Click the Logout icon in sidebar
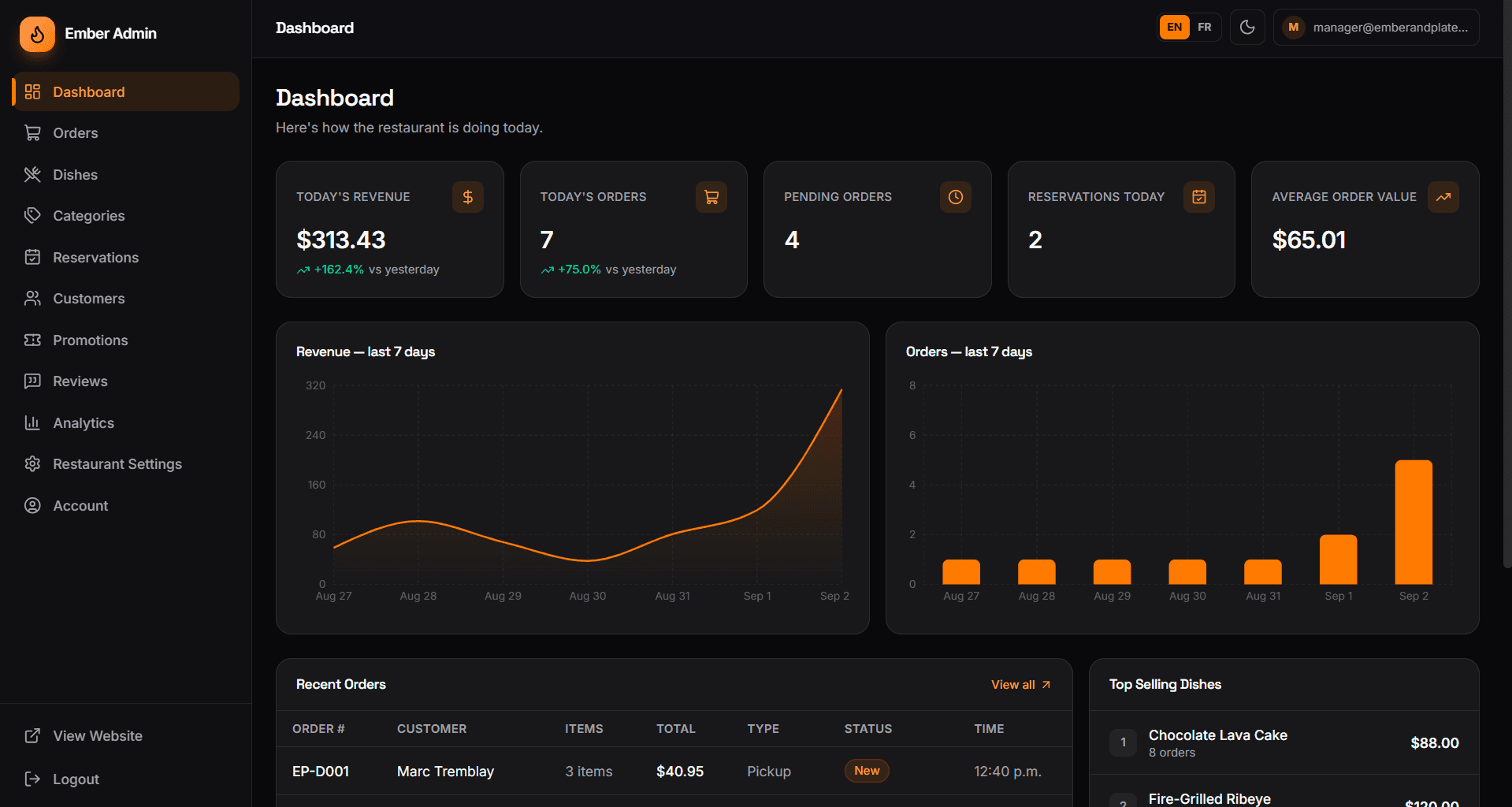This screenshot has width=1512, height=807. (32, 779)
